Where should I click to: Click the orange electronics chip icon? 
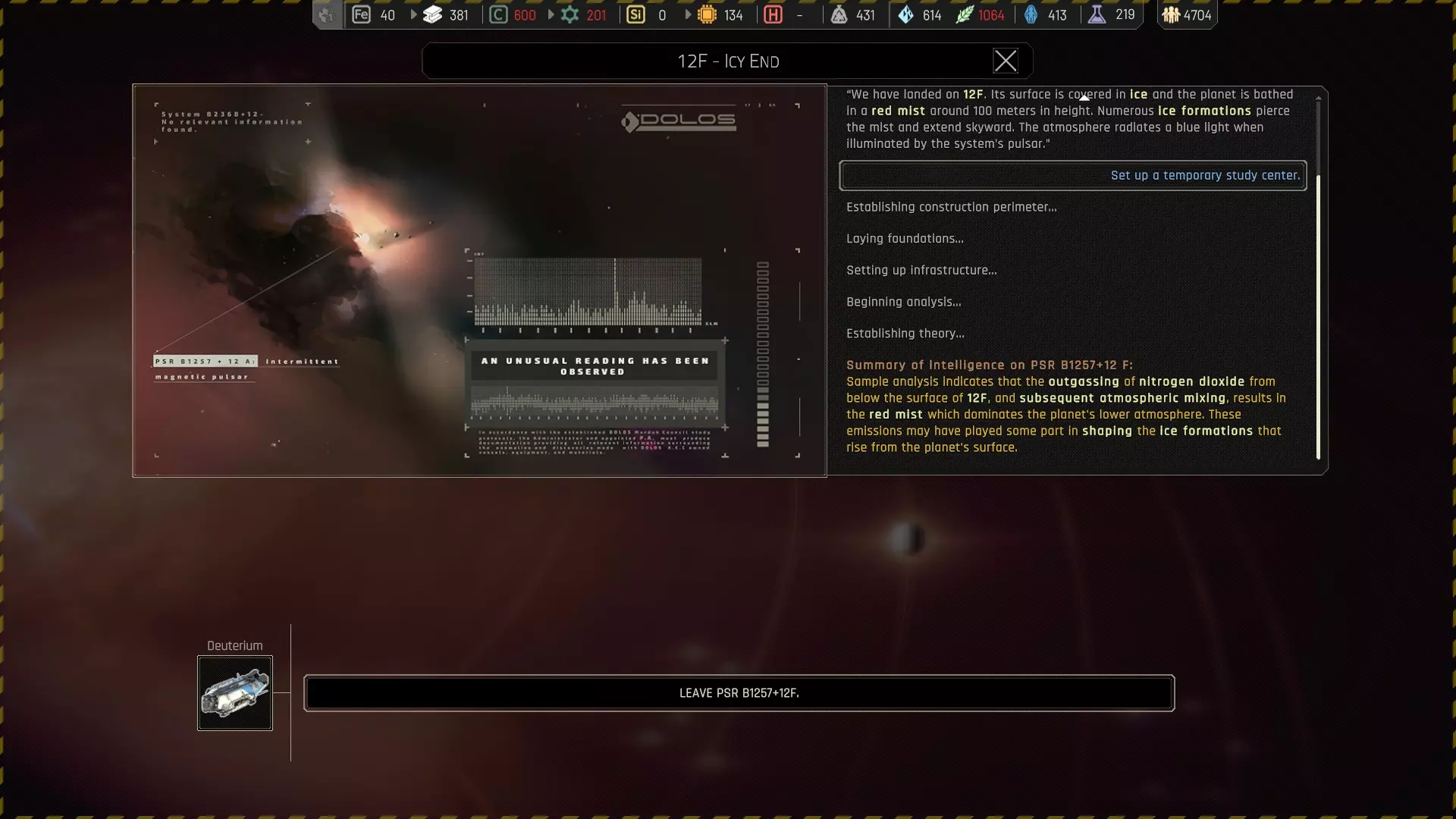[x=707, y=14]
